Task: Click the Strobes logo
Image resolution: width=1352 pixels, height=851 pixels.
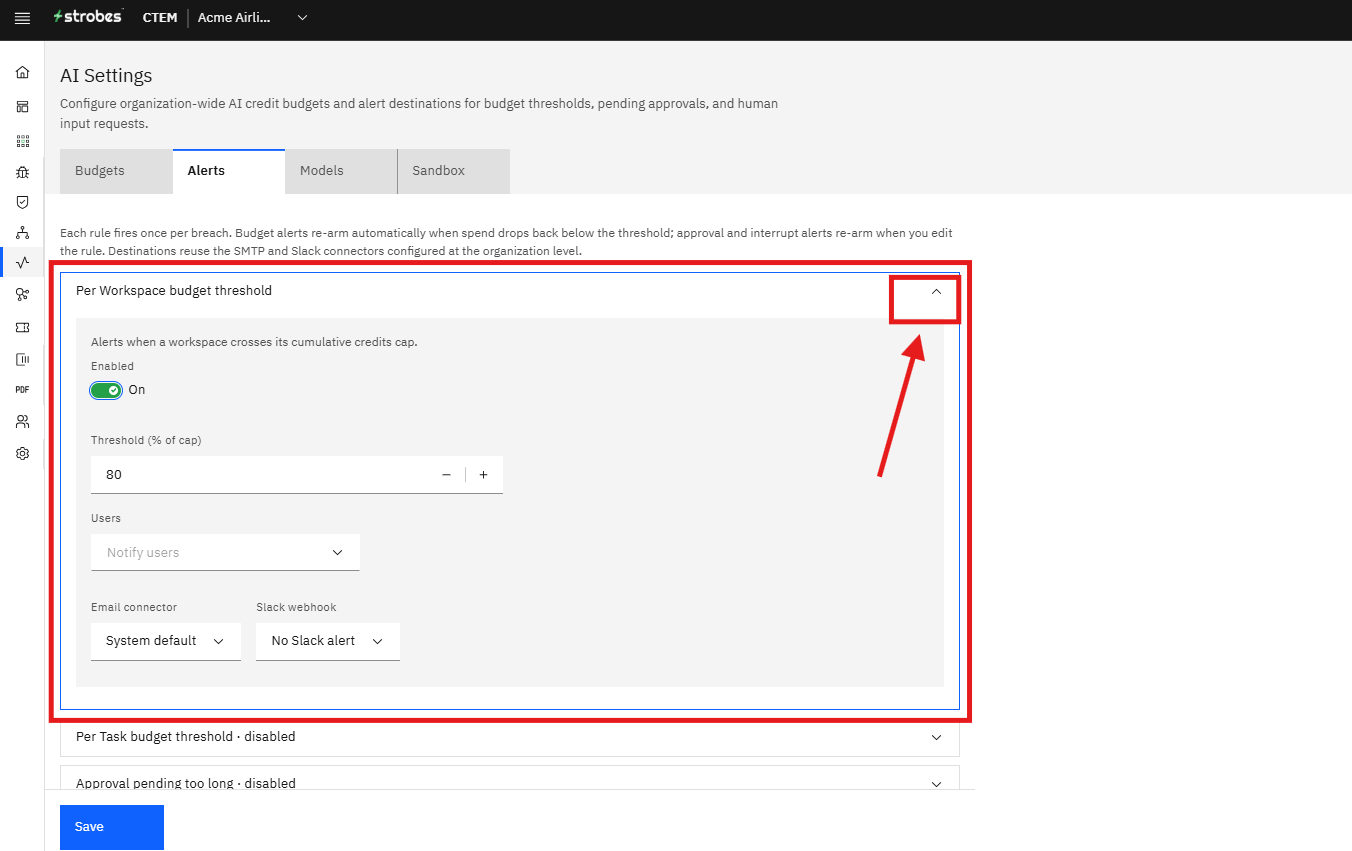Action: tap(88, 17)
